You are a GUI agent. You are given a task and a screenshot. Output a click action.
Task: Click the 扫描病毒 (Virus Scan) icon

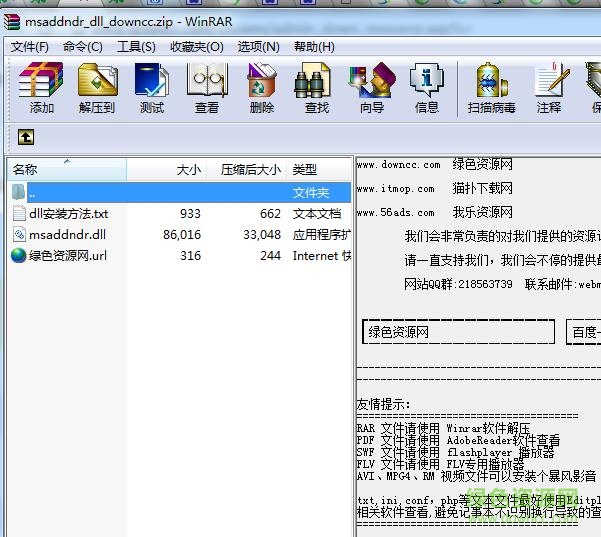coord(491,87)
